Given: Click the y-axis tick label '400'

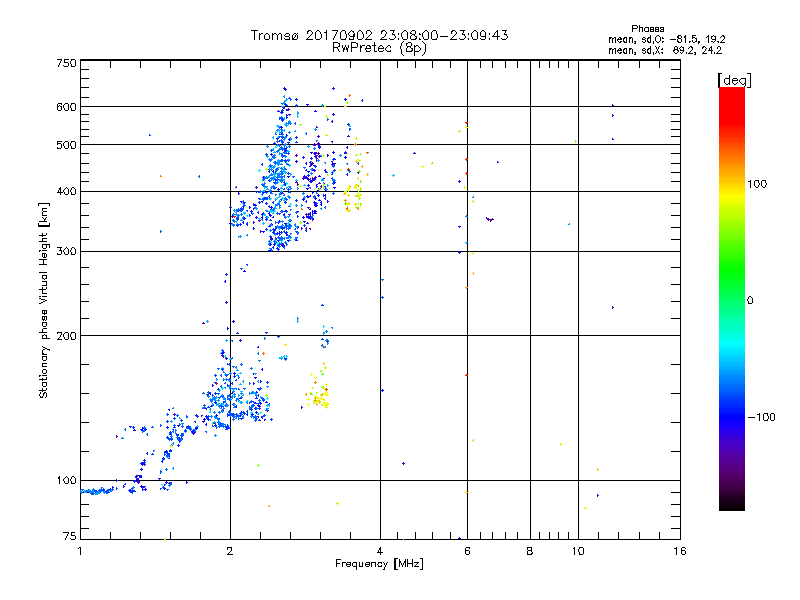Looking at the screenshot, I should pyautogui.click(x=66, y=191).
